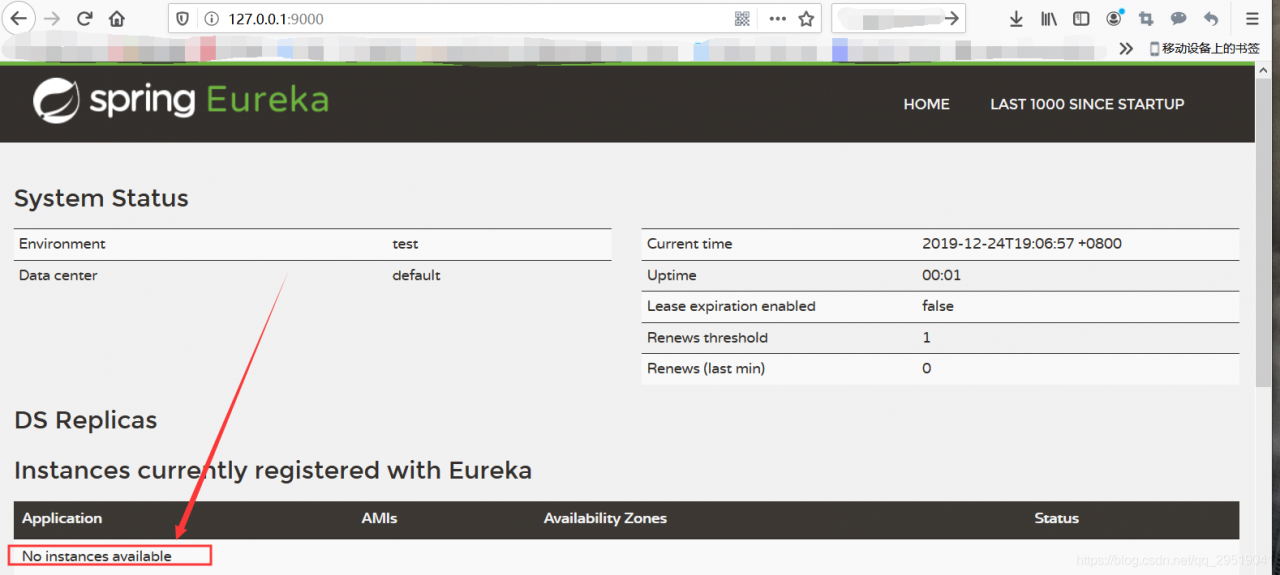Bookmark this page with the star icon
1280x575 pixels.
point(806,19)
